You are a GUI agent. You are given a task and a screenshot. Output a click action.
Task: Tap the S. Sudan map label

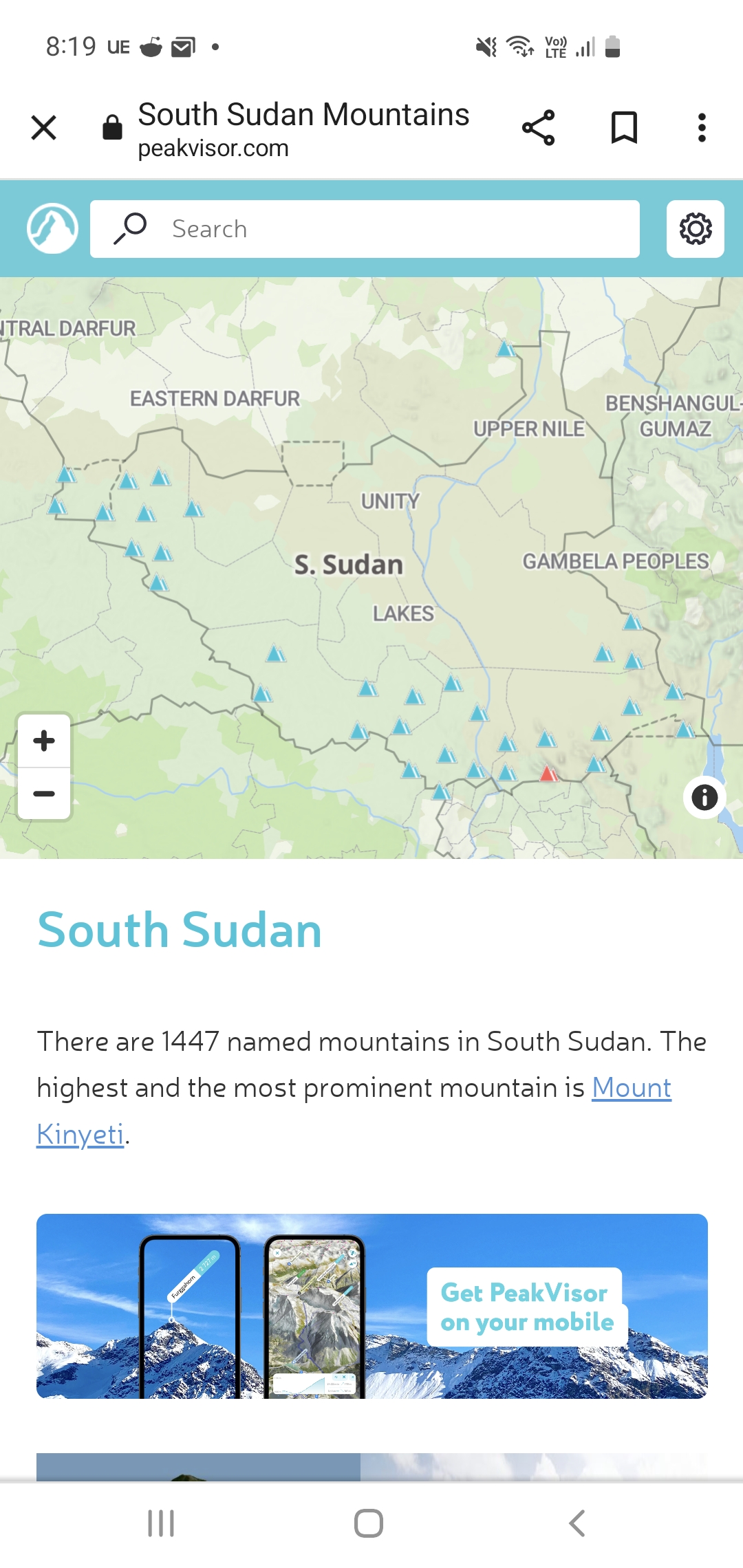click(x=349, y=565)
